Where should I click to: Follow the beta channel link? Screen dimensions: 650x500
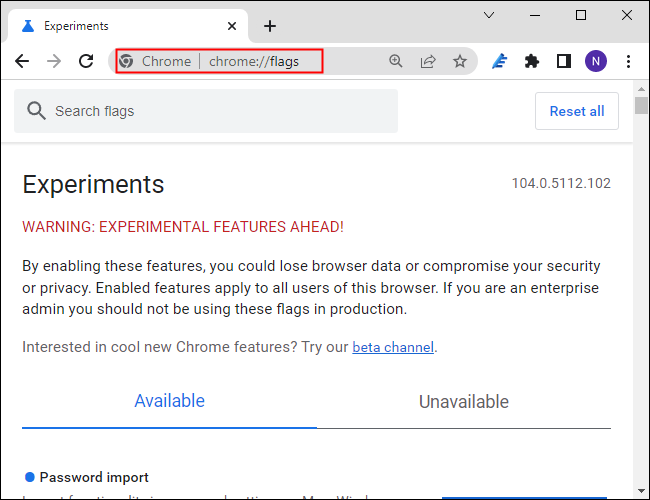tap(393, 347)
